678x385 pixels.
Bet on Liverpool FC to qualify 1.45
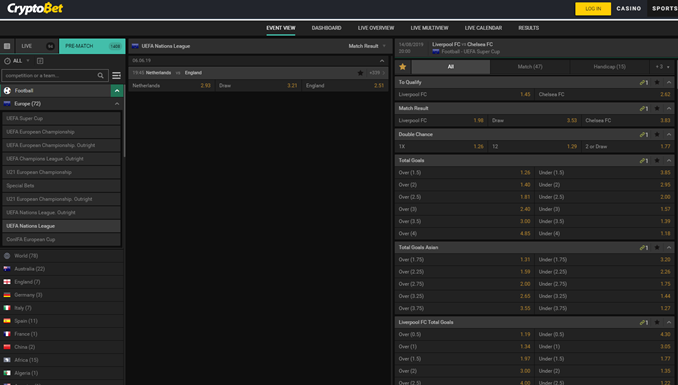point(464,94)
